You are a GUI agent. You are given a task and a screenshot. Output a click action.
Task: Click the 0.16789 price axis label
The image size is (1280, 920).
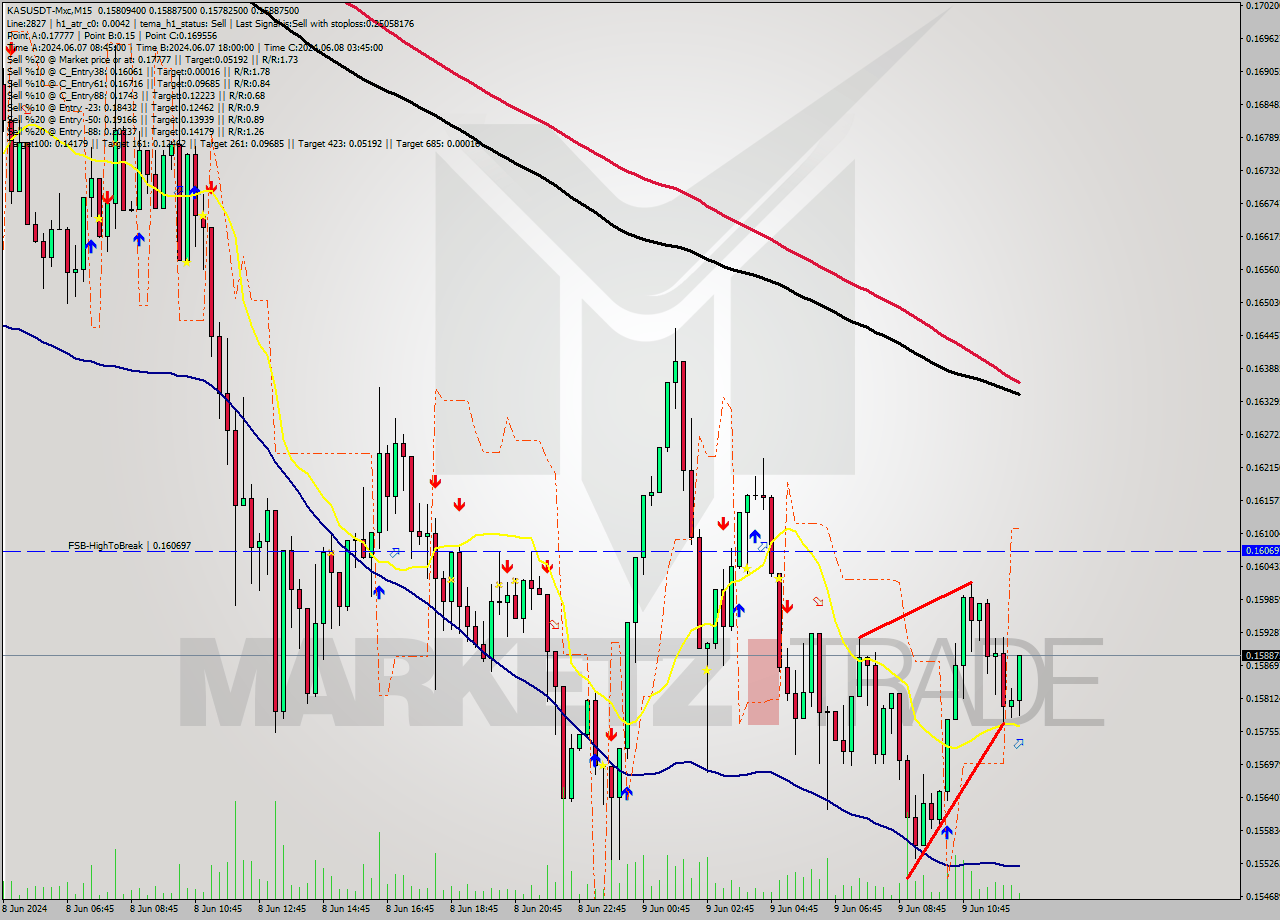pos(1262,138)
